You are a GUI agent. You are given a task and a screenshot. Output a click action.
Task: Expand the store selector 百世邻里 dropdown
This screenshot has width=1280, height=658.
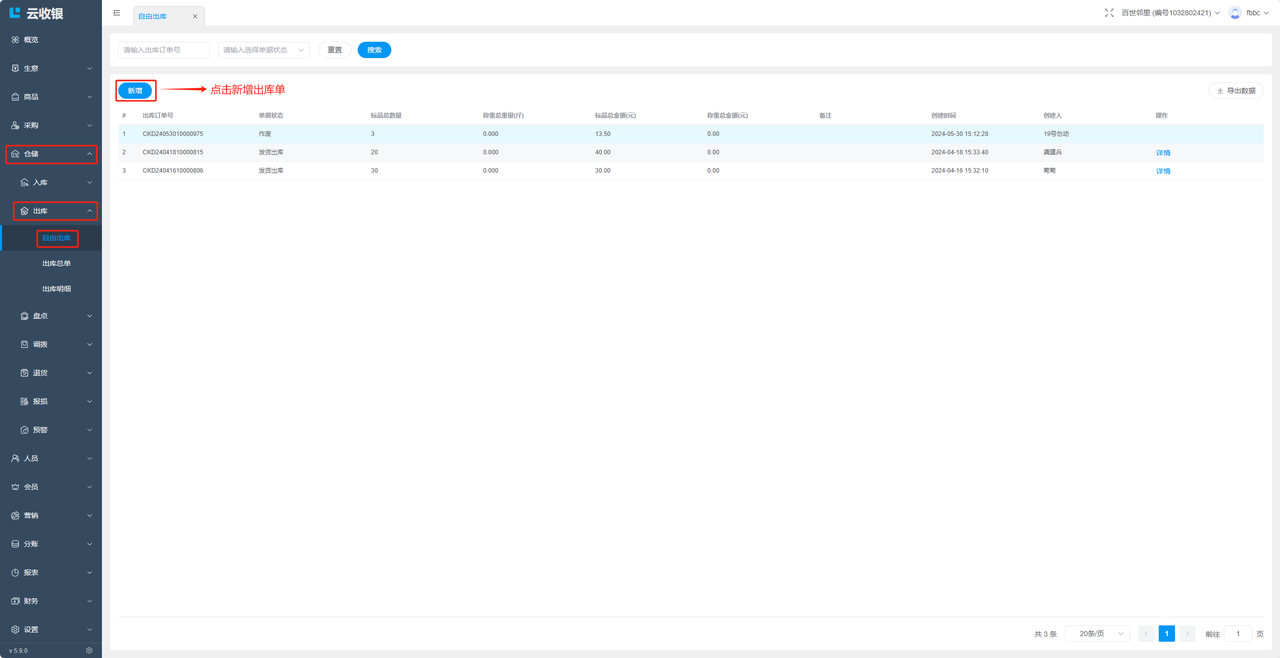[x=1170, y=13]
